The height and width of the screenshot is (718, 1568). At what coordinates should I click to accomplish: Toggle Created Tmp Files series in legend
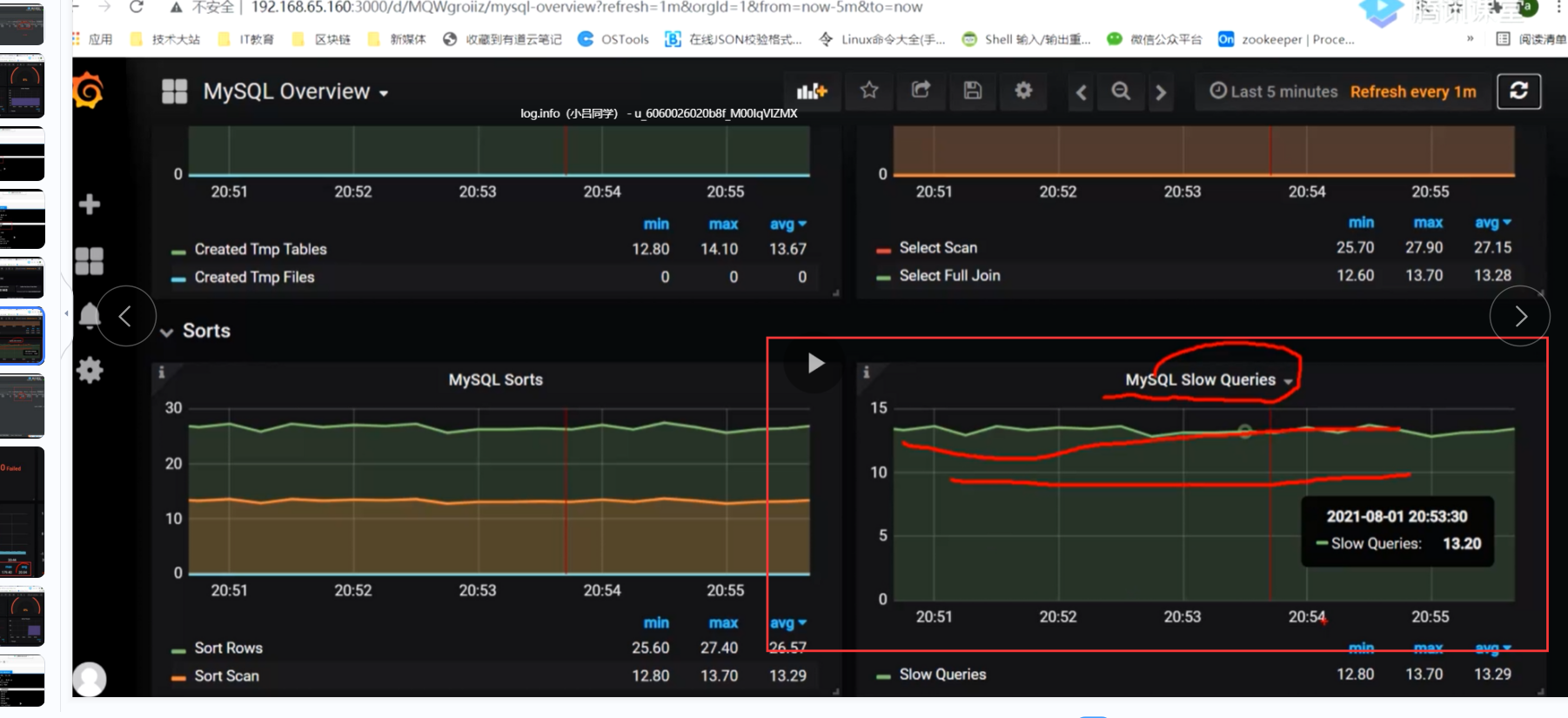[254, 277]
